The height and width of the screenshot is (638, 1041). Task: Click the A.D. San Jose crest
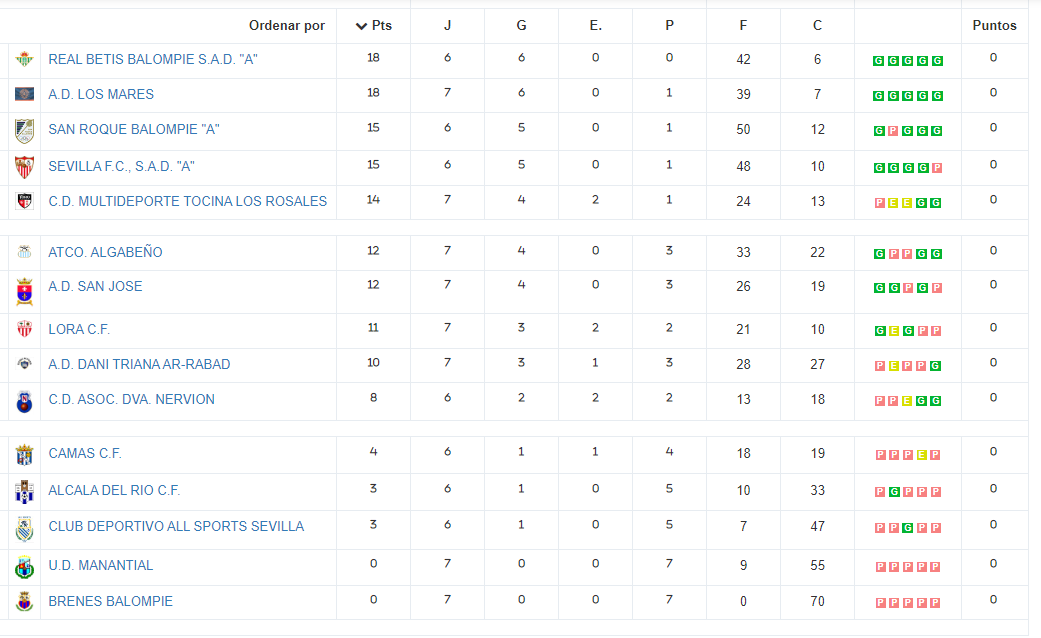(x=25, y=291)
